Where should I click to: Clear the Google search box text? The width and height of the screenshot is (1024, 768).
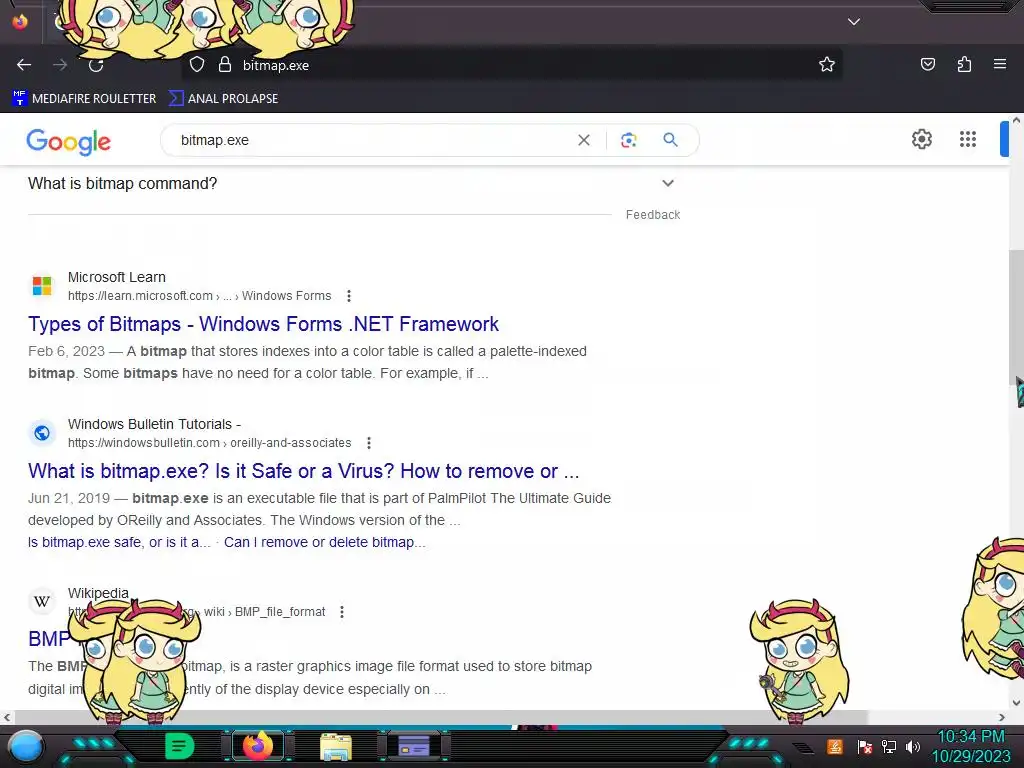tap(584, 140)
